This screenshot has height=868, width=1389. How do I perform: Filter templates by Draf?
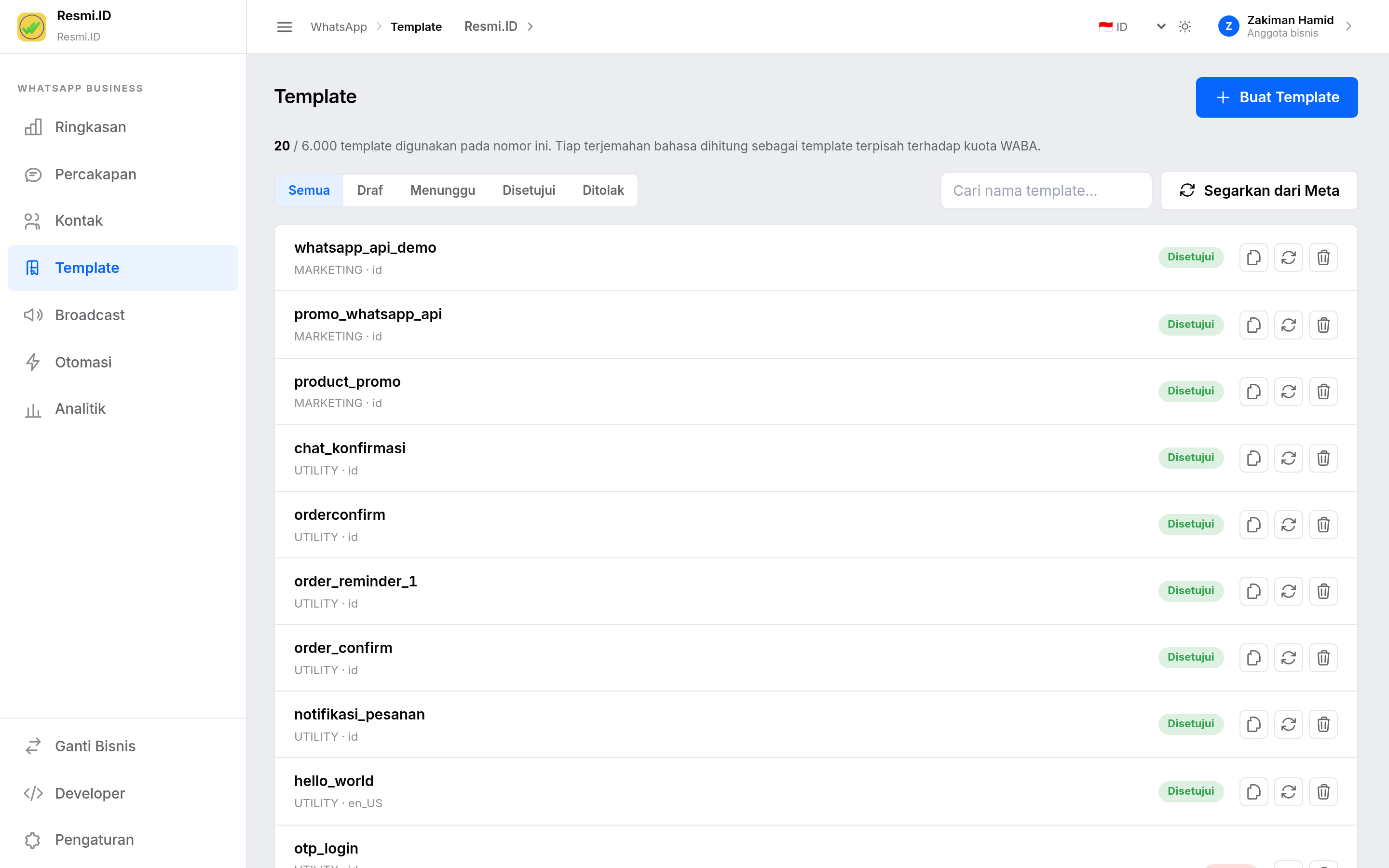coord(369,190)
